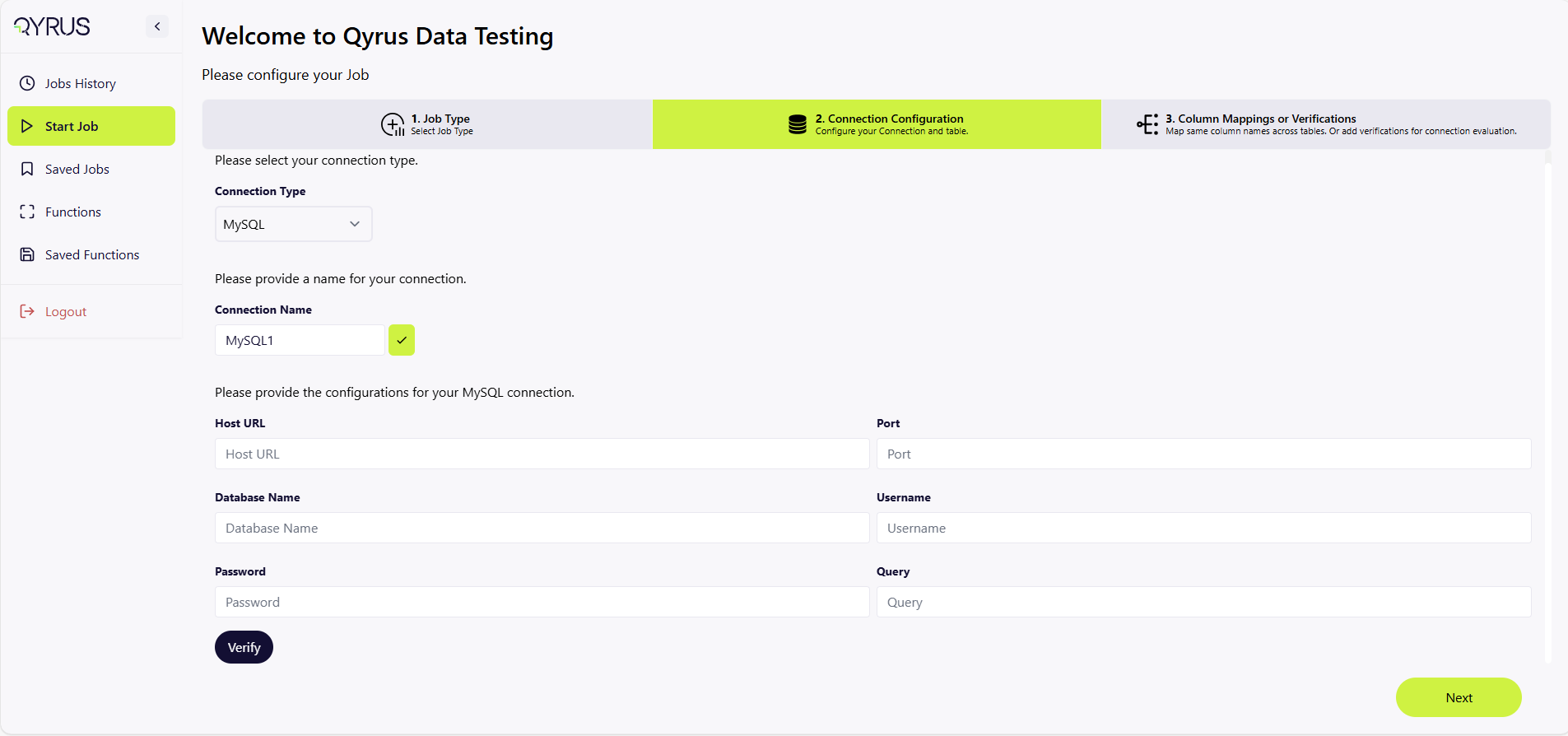The image size is (1568, 736).
Task: Select the Database Name text box
Action: click(x=542, y=528)
